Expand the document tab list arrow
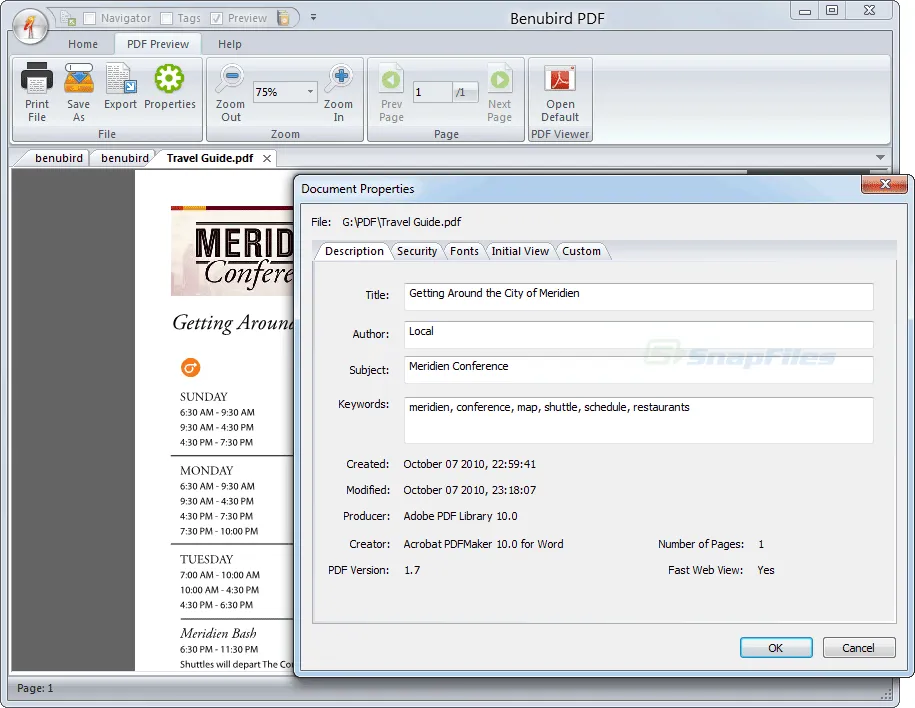Viewport: 915px width, 708px height. point(881,158)
